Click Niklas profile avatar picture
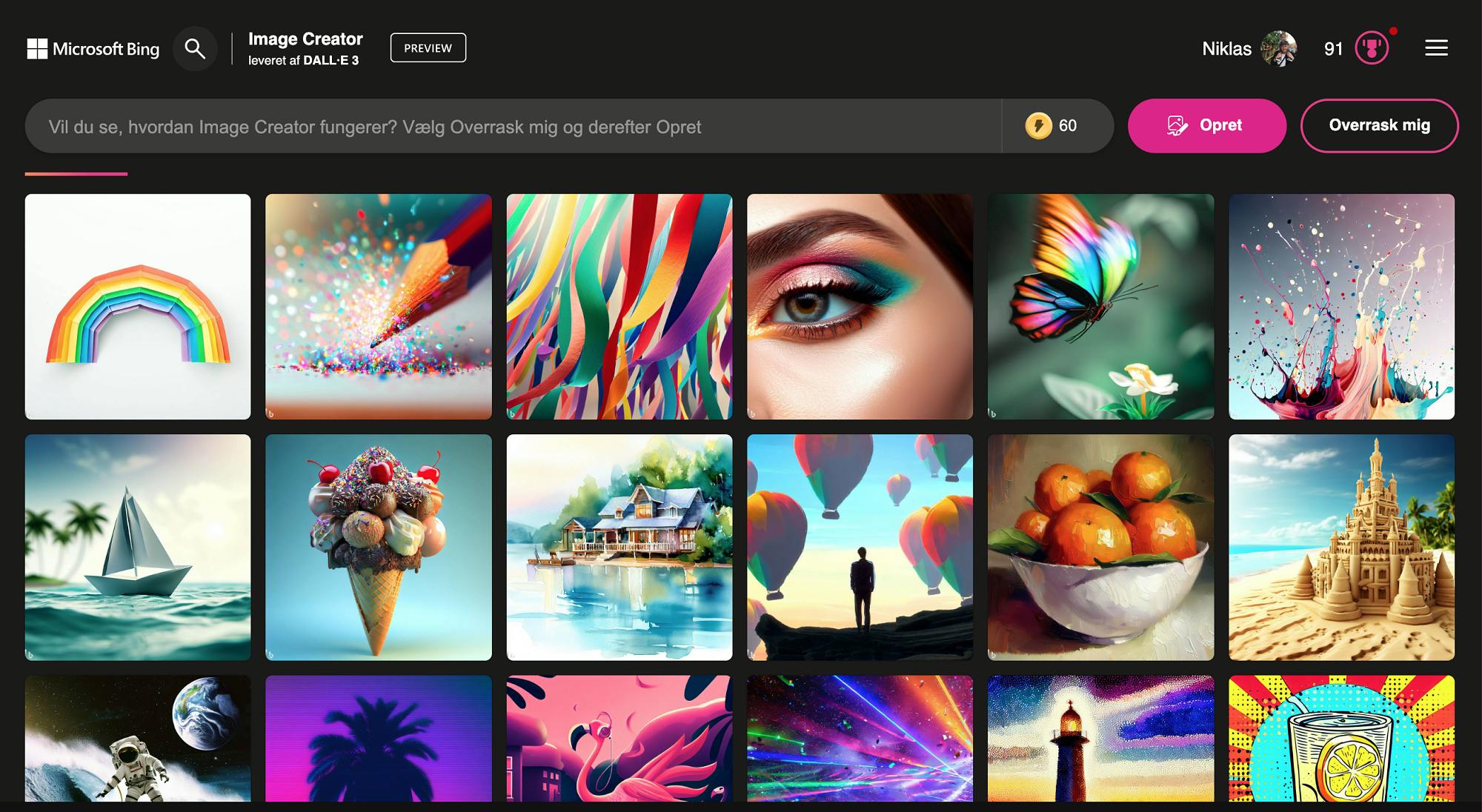 pos(1278,49)
